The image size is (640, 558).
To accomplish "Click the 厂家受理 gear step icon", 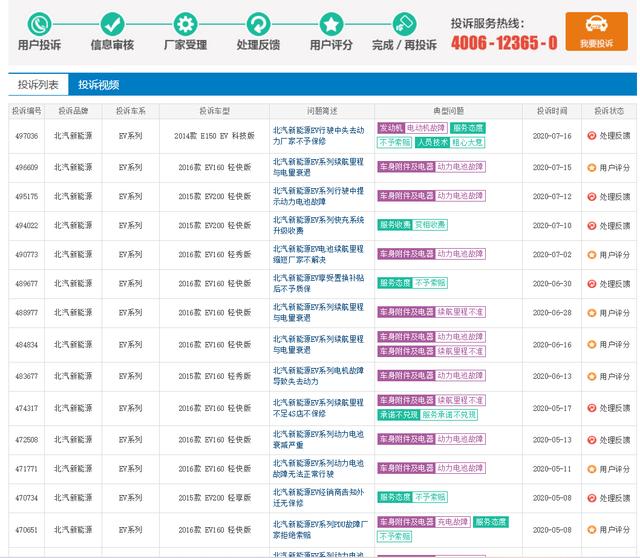I will point(185,24).
